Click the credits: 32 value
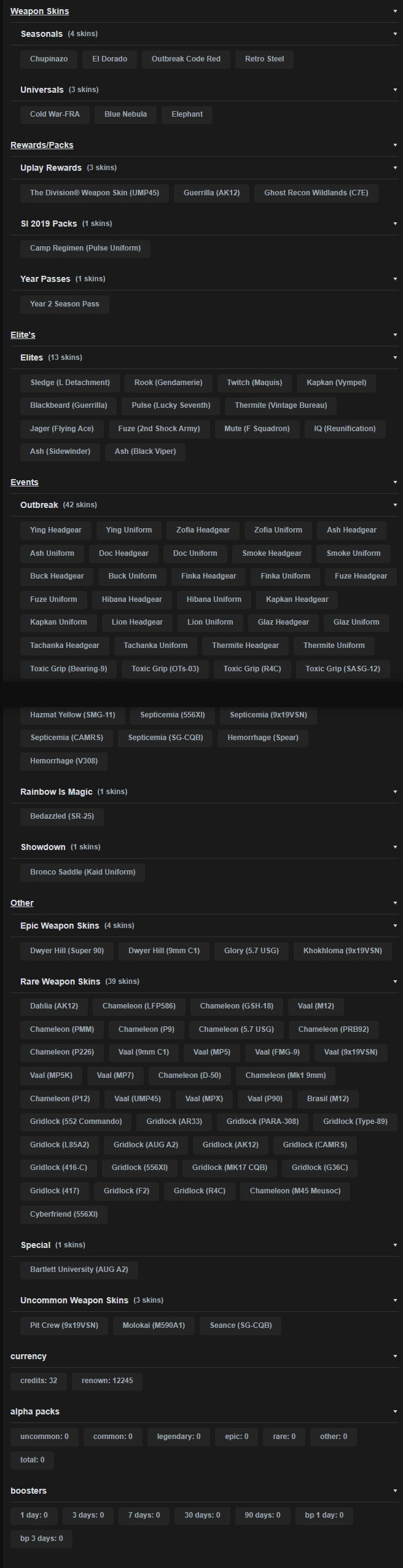The width and height of the screenshot is (403, 1568). 39,1381
